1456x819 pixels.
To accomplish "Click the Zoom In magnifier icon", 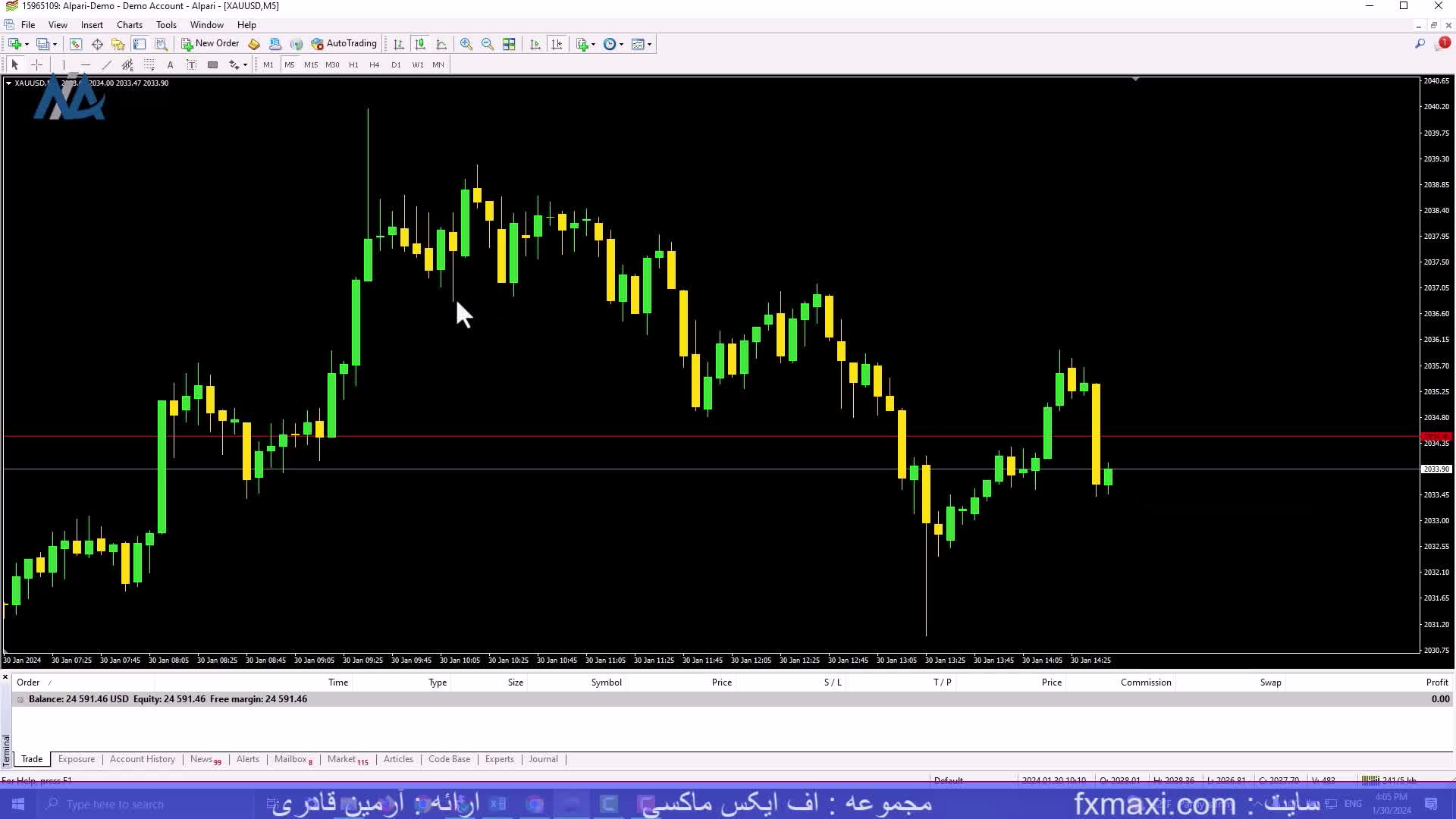I will tap(466, 44).
